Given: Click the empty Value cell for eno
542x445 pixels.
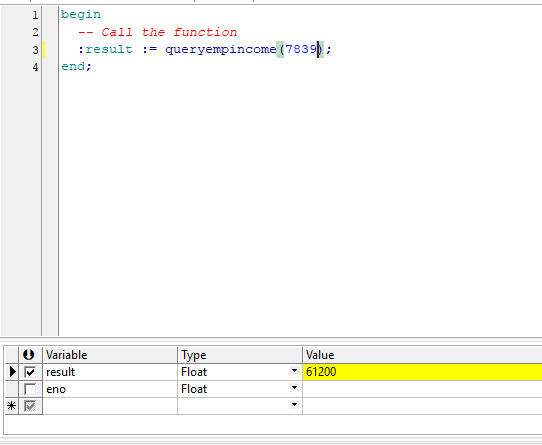Looking at the screenshot, I should 422,389.
